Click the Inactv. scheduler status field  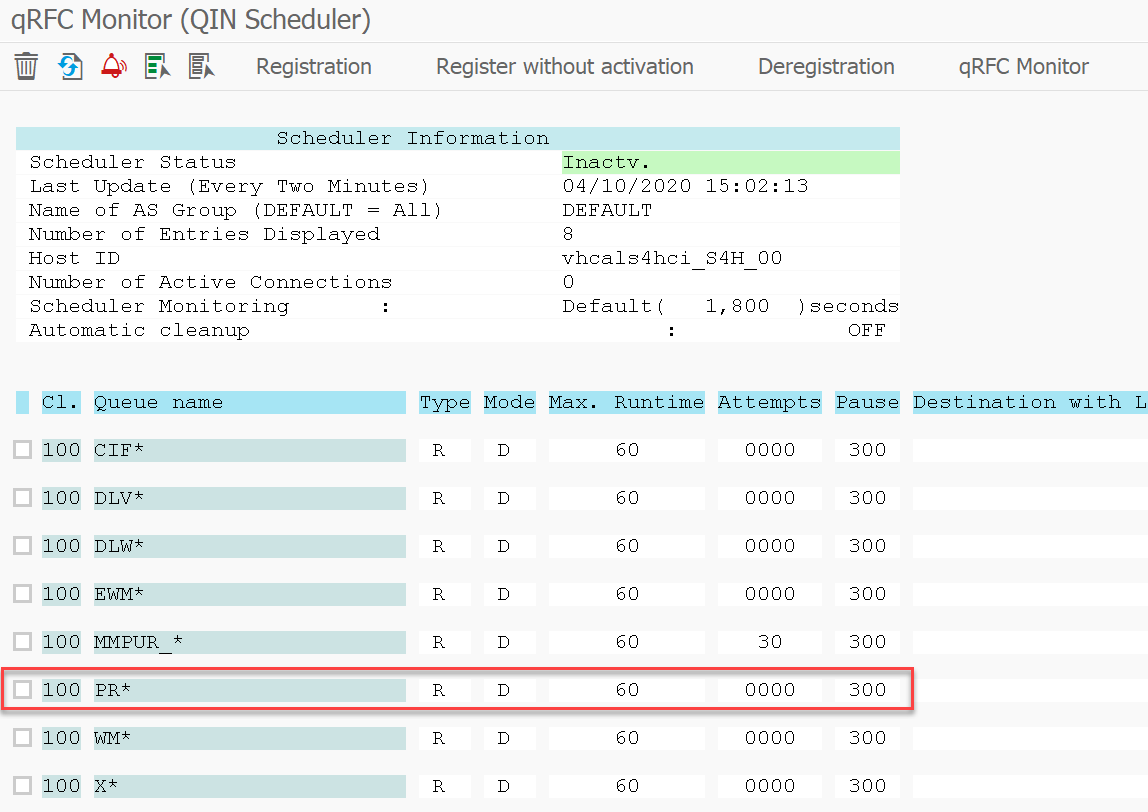[x=730, y=162]
